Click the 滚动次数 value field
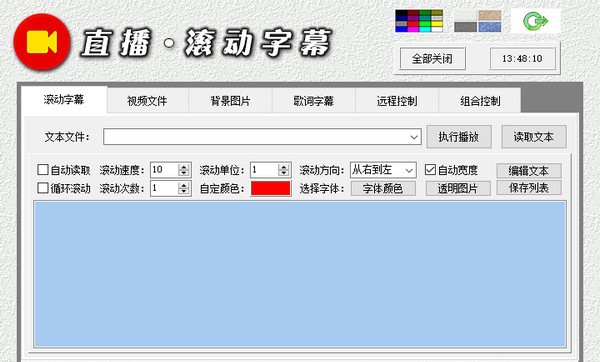This screenshot has height=362, width=600. pyautogui.click(x=165, y=188)
